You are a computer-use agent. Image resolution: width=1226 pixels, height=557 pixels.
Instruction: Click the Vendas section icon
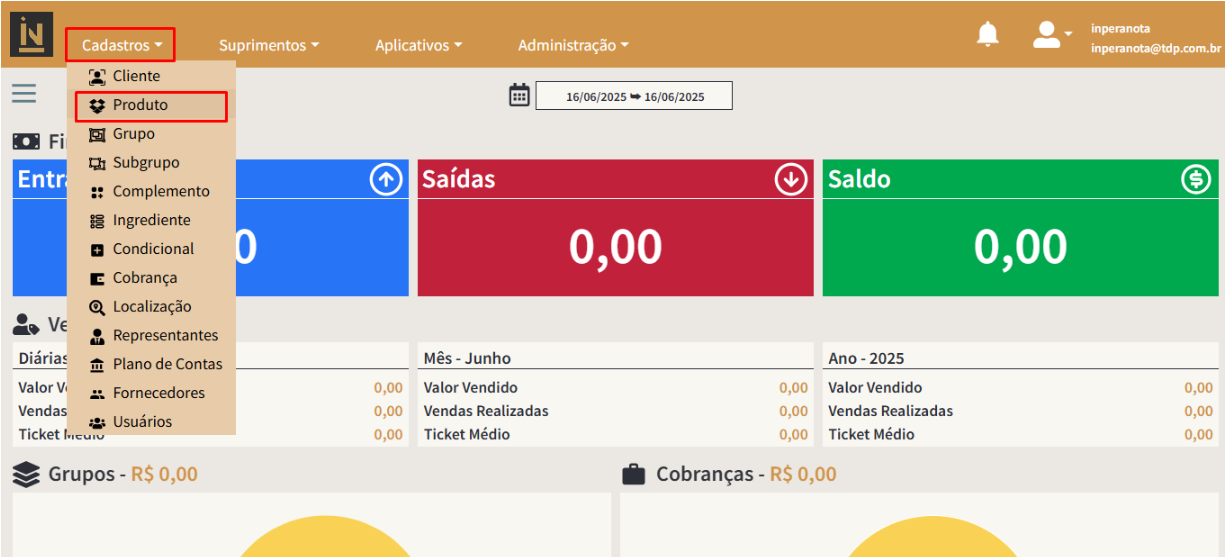click(x=26, y=324)
